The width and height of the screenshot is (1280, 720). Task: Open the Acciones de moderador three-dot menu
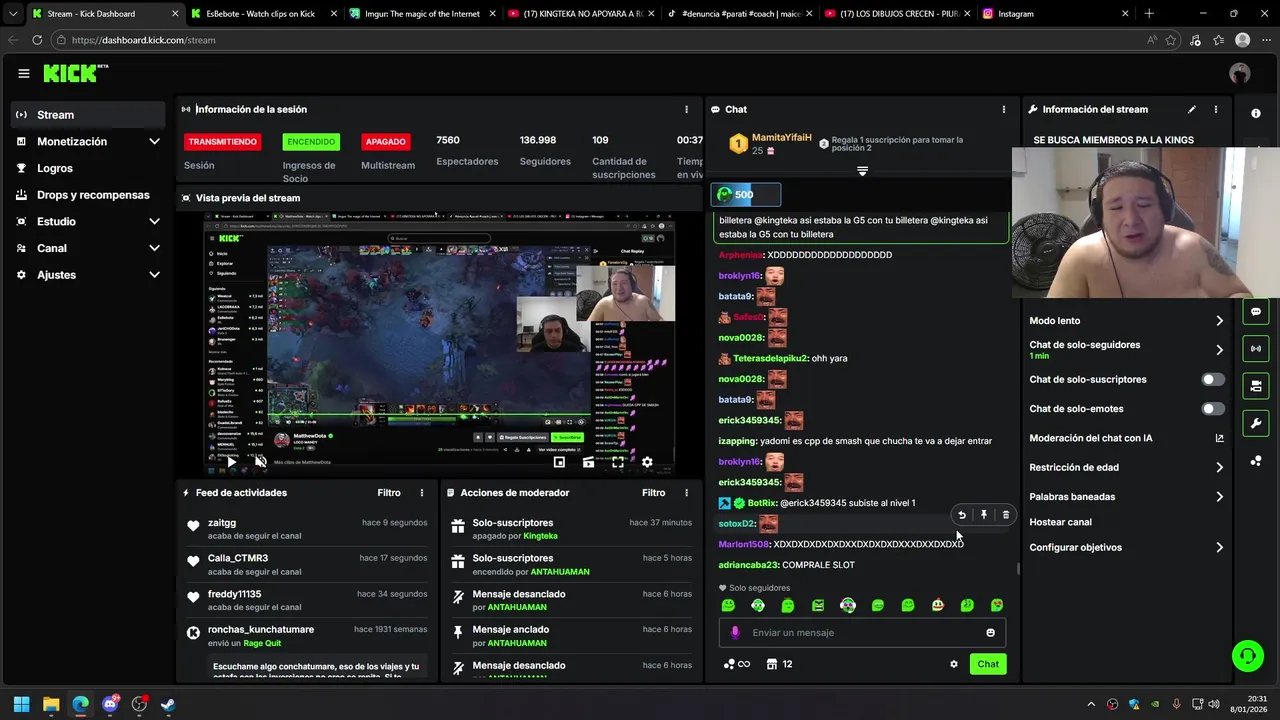tap(686, 493)
